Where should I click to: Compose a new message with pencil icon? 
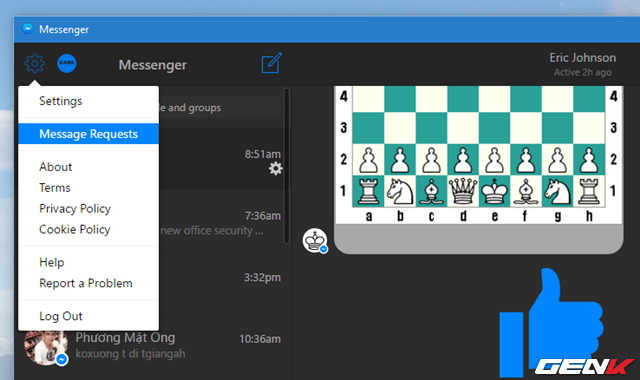pos(271,63)
